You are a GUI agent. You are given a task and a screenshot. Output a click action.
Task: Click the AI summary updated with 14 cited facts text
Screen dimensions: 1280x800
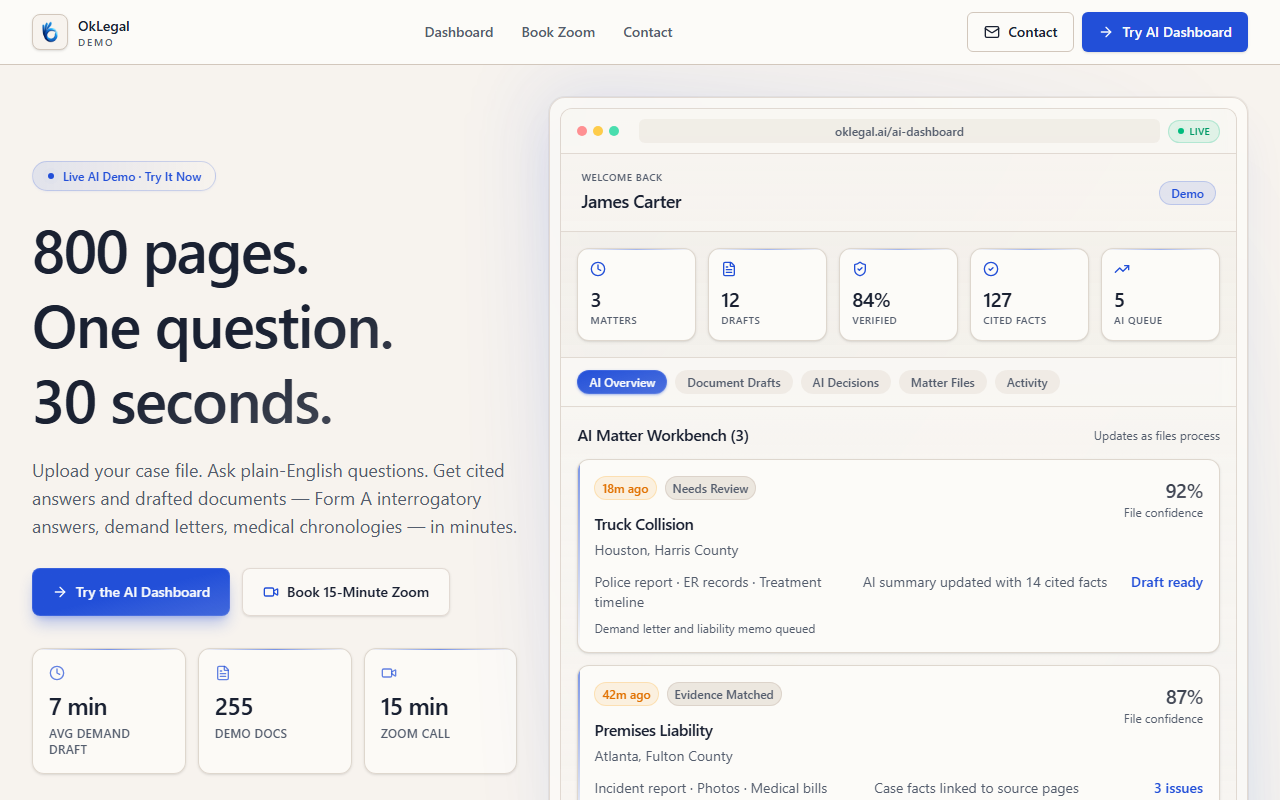point(985,582)
